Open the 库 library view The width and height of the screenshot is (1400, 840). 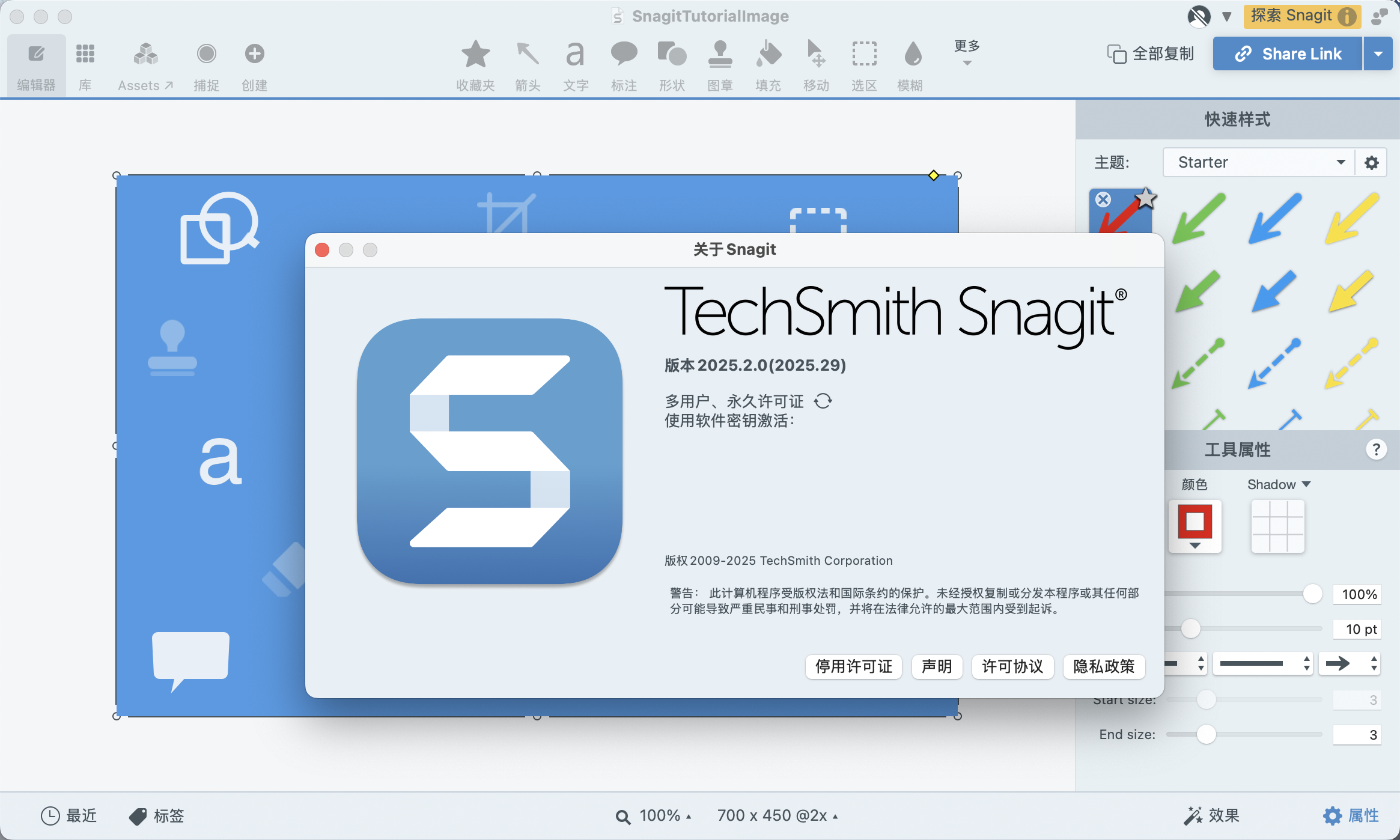point(85,66)
